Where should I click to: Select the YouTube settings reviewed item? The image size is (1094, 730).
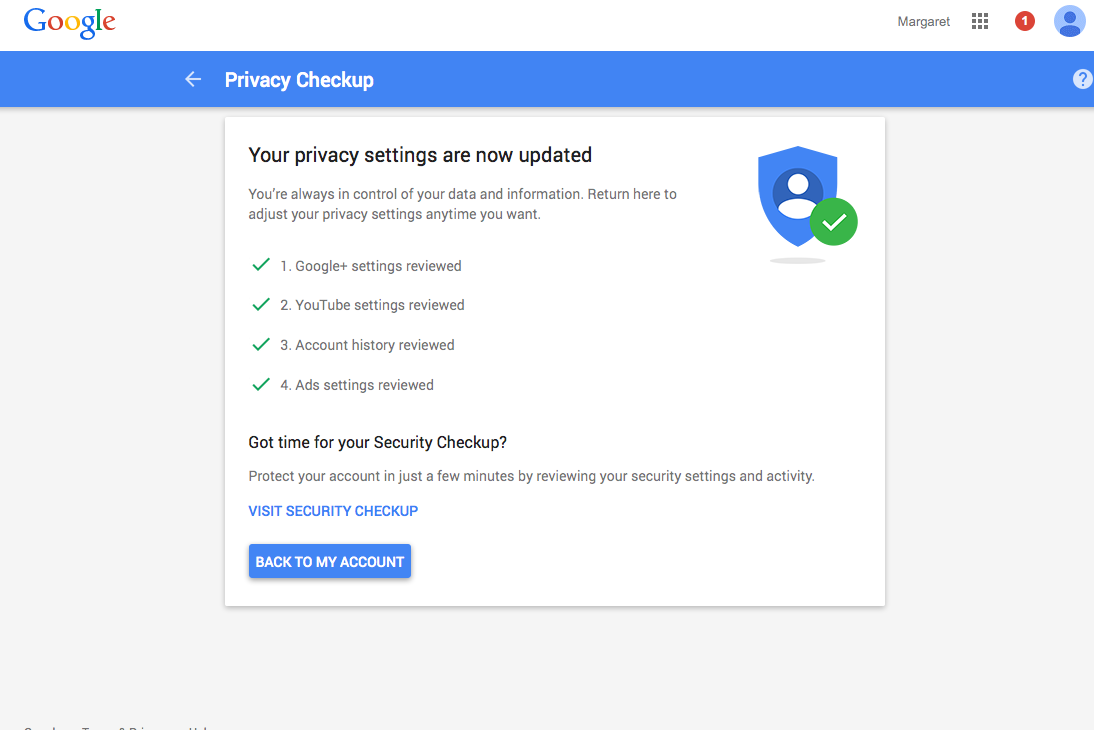(372, 305)
